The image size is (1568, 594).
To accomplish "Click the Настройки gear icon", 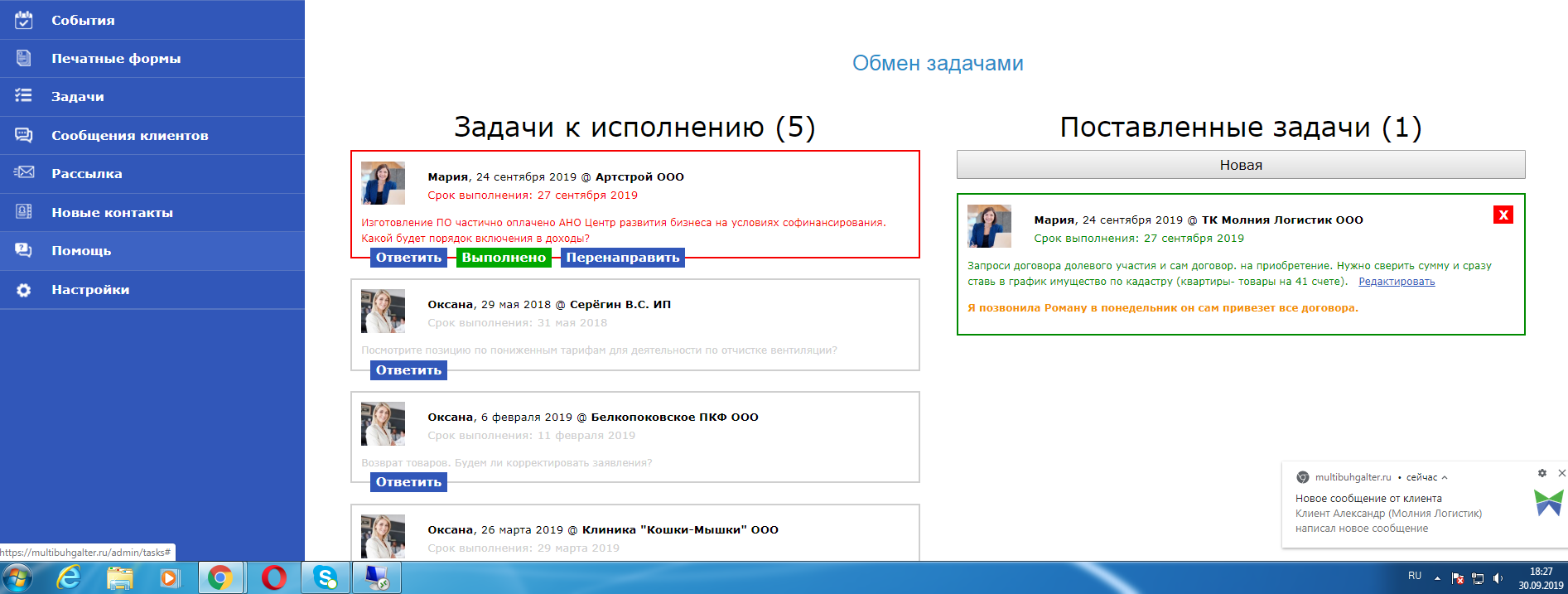I will point(24,290).
